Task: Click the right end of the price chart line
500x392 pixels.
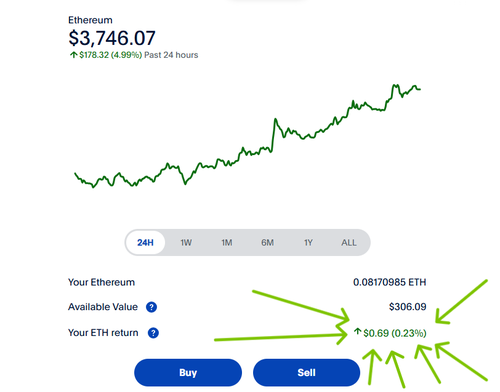Action: [420, 89]
